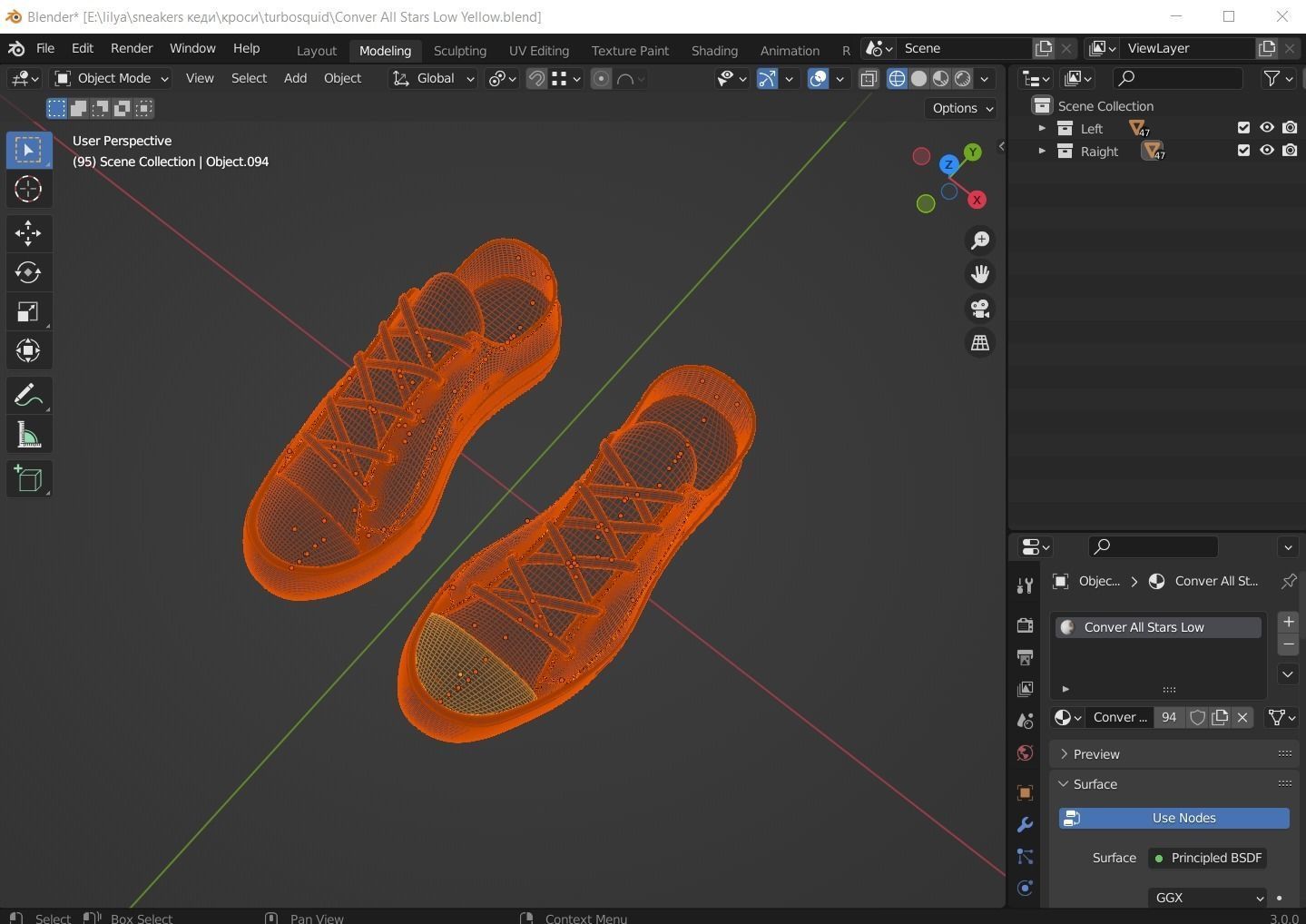Select the Rotate tool
The height and width of the screenshot is (924, 1306).
pos(28,272)
